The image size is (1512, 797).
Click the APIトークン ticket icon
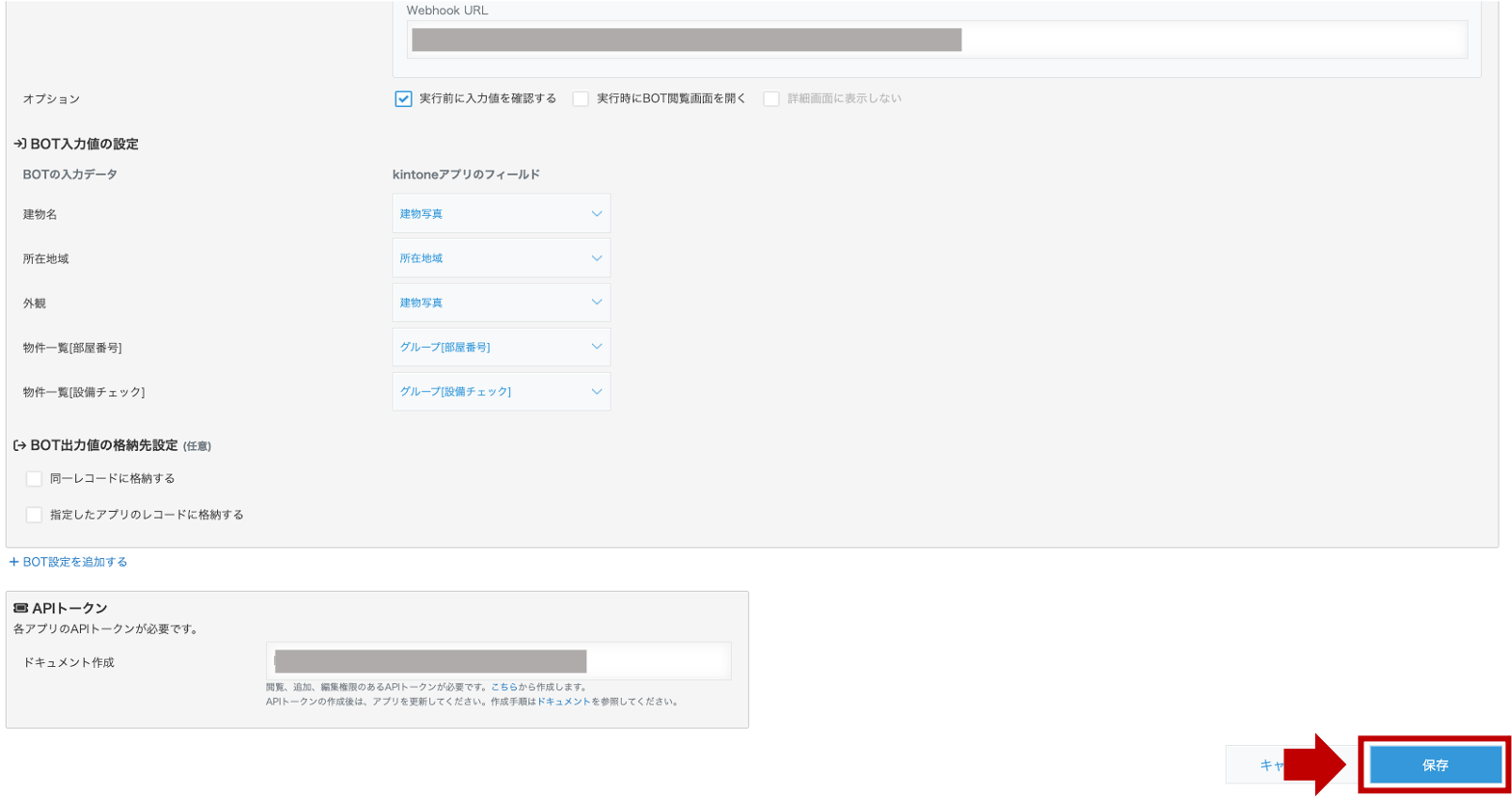pyautogui.click(x=20, y=608)
